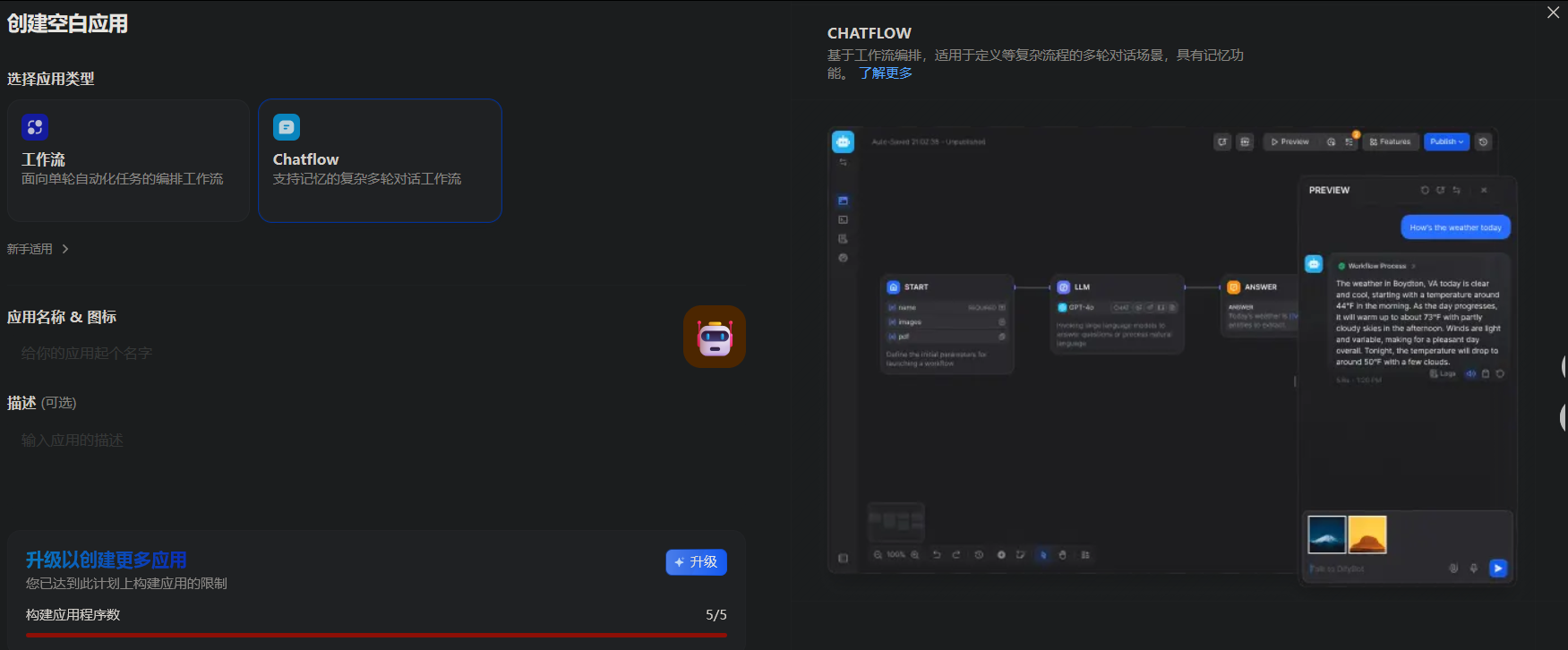Click the orange desert thumbnail in preview
Image resolution: width=1568 pixels, height=650 pixels.
1367,535
